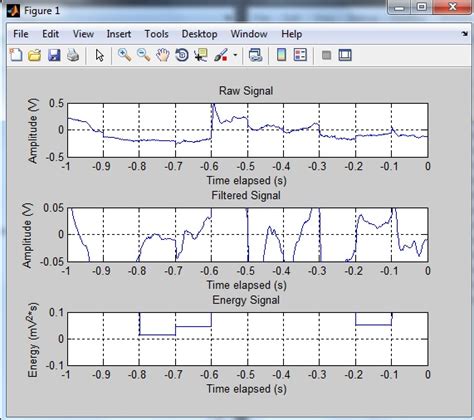Click inside the Raw Signal axes
Image resolution: width=474 pixels, height=420 pixels.
coord(248,130)
